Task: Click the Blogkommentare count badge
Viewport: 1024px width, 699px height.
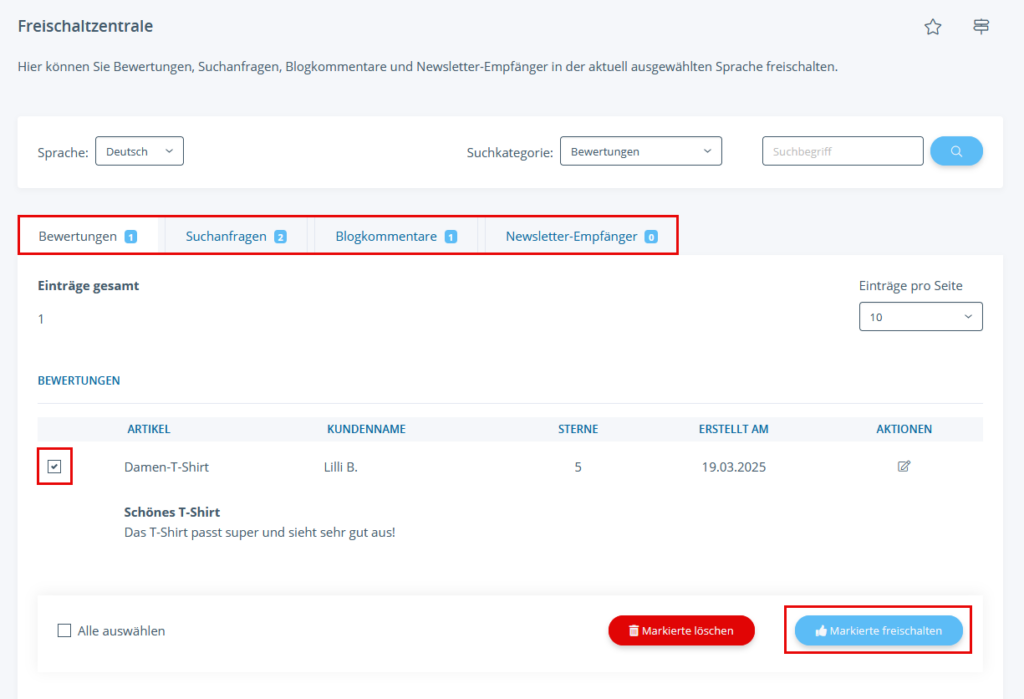Action: 451,237
